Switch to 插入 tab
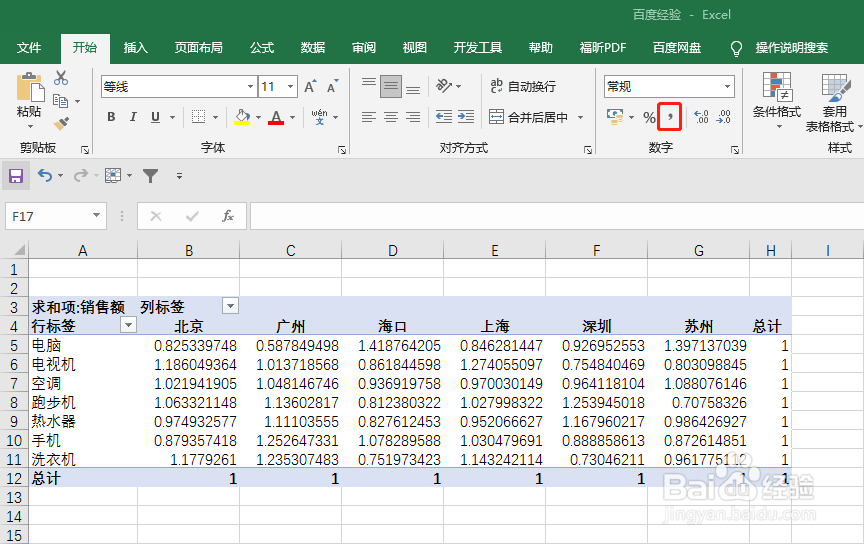Screen dimensions: 864x544 [136, 48]
